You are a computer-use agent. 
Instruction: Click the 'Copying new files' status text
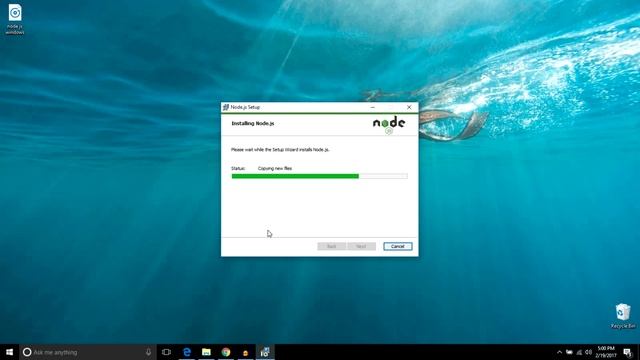click(x=275, y=168)
